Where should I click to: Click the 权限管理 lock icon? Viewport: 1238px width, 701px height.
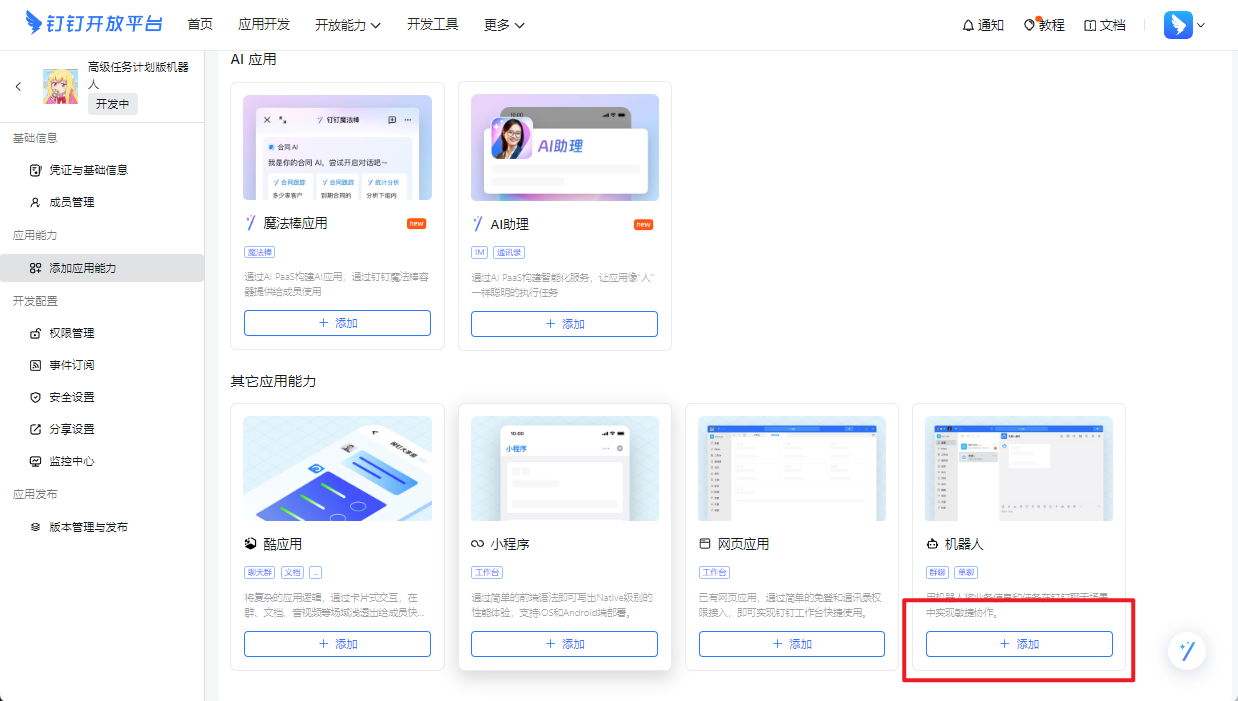[36, 333]
